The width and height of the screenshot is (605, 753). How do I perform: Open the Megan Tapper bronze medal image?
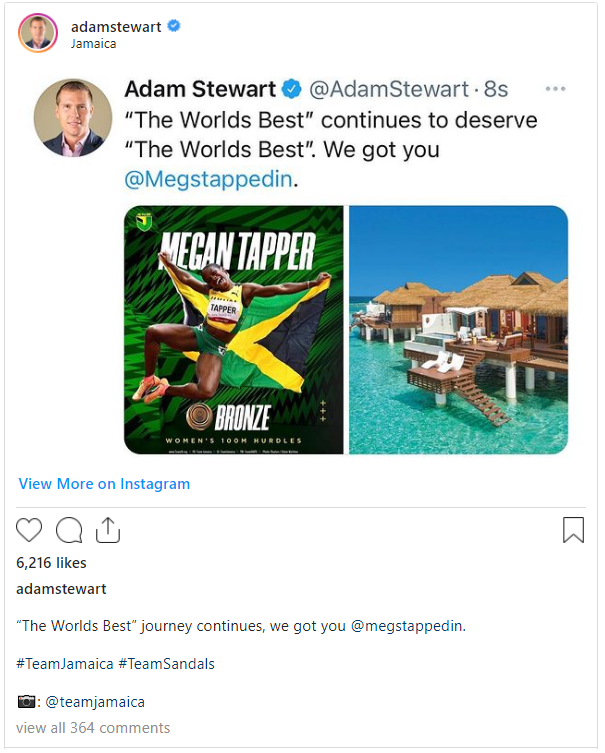(234, 330)
